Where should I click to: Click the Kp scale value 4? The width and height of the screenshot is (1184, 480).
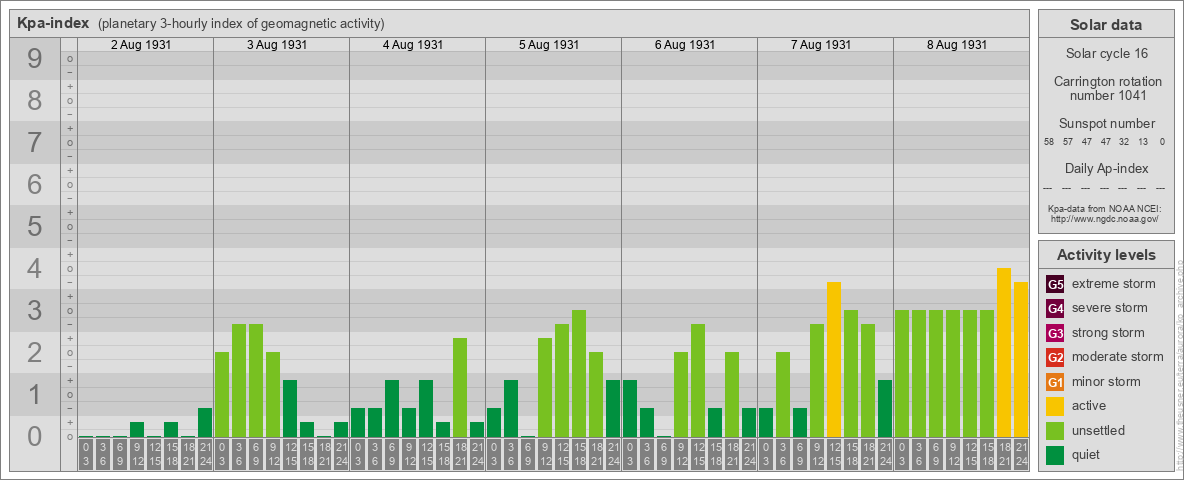click(x=35, y=269)
